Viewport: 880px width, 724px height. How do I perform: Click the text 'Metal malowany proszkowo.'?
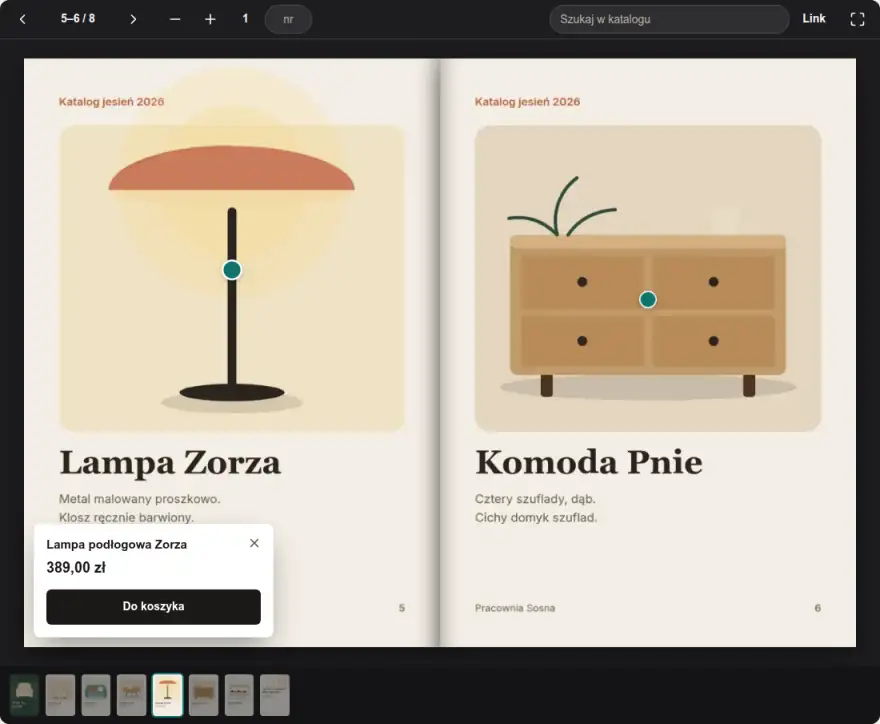point(140,499)
